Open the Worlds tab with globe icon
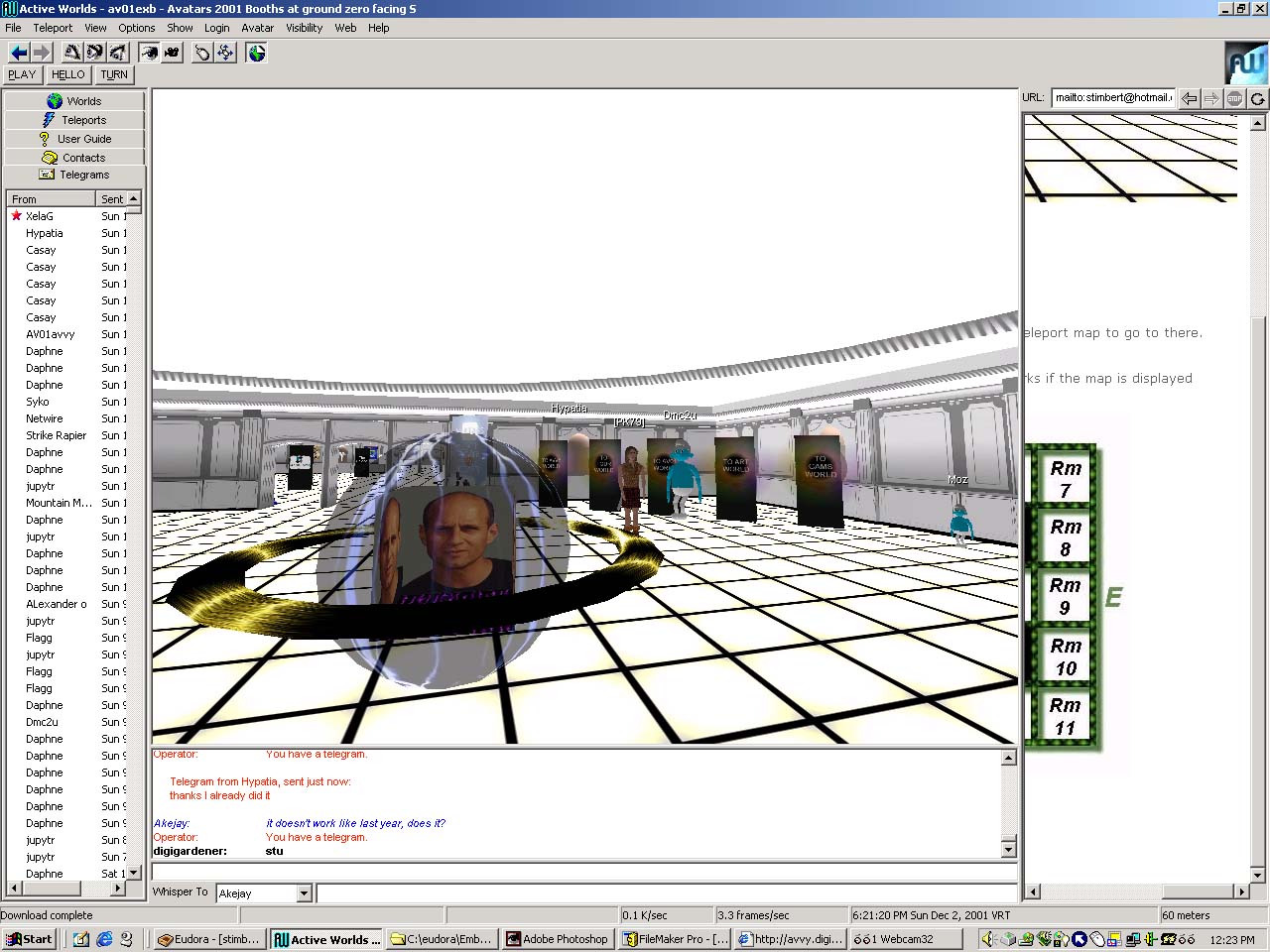Viewport: 1270px width, 952px height. pos(74,101)
